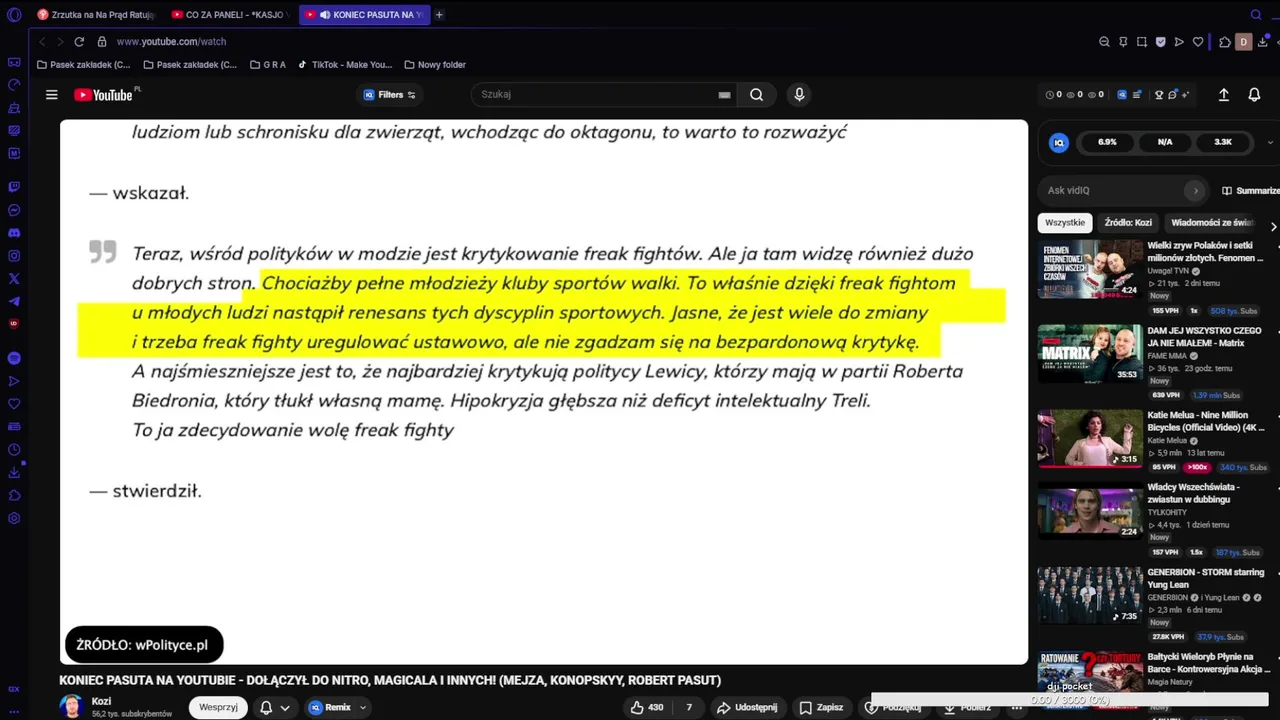The height and width of the screenshot is (720, 1280).
Task: Click the Zapisz save button
Action: tap(820, 707)
